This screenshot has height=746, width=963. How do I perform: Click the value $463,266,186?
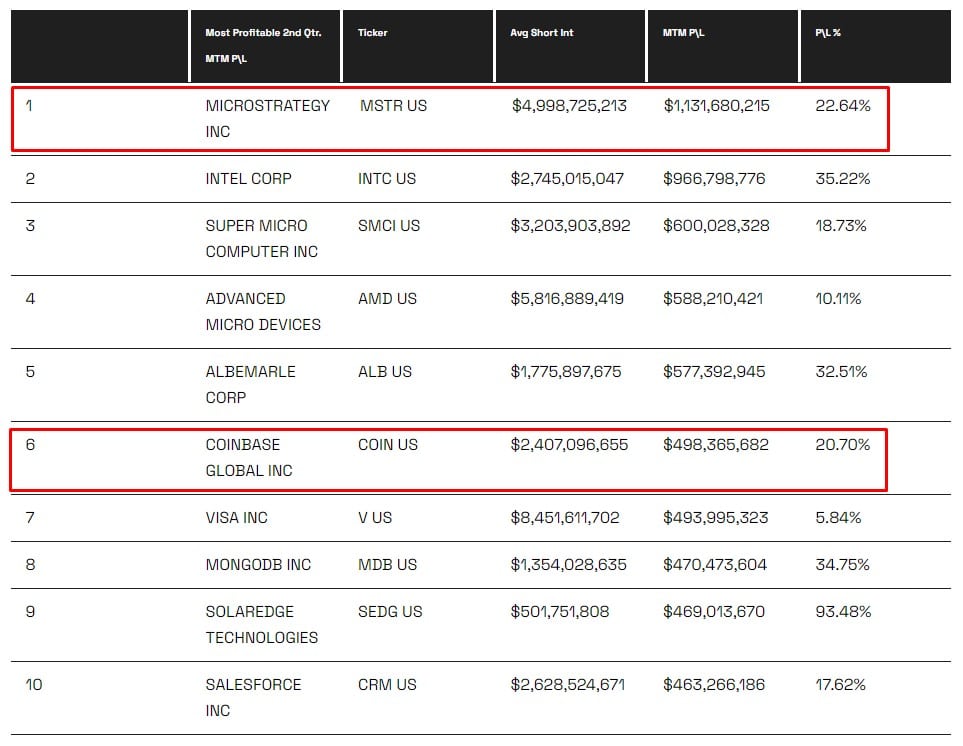tap(714, 685)
